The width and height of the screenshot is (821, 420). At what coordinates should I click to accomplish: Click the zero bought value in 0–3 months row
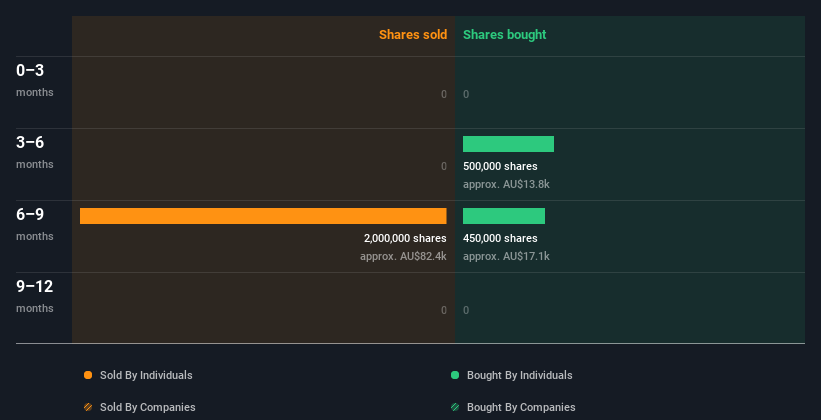[466, 94]
